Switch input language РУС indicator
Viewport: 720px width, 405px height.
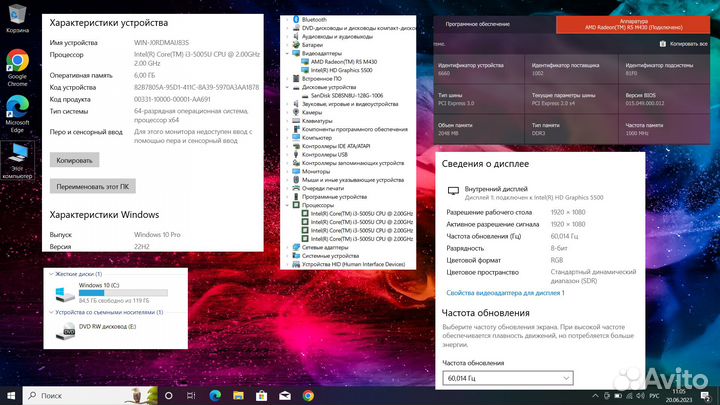(654, 396)
